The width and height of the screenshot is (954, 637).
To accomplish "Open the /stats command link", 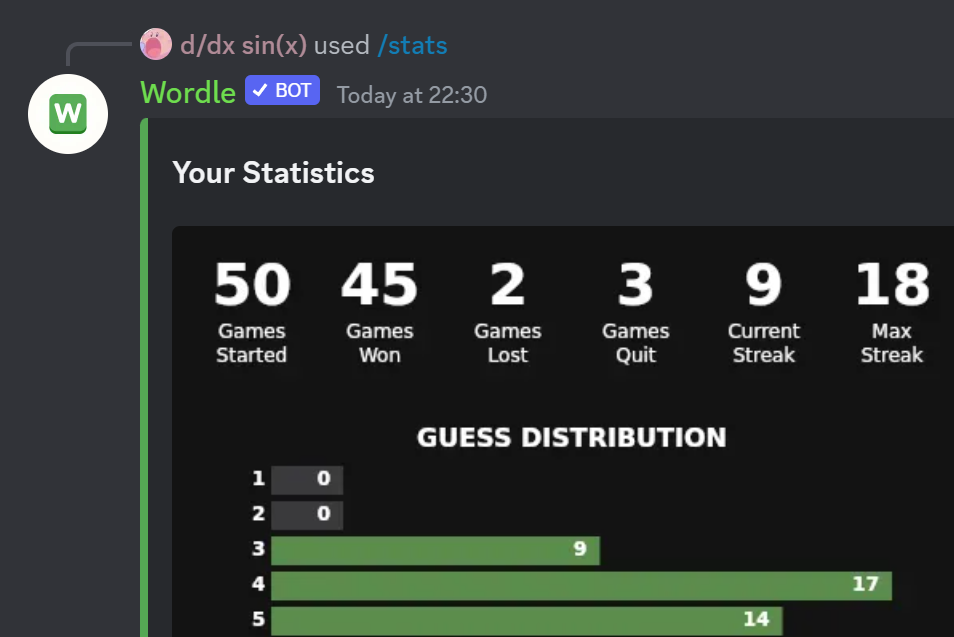I will tap(412, 45).
